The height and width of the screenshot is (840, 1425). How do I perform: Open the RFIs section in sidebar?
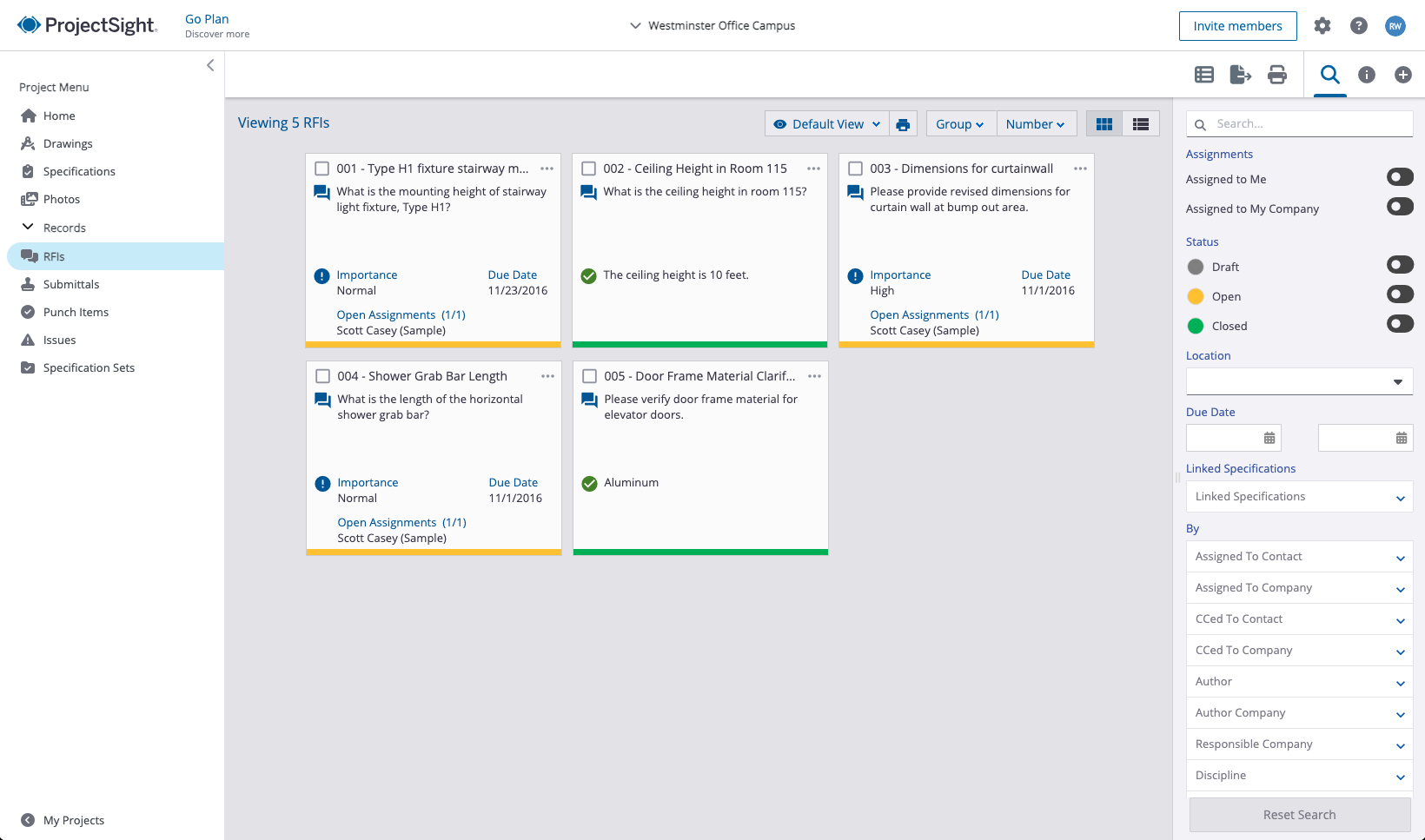[x=54, y=256]
